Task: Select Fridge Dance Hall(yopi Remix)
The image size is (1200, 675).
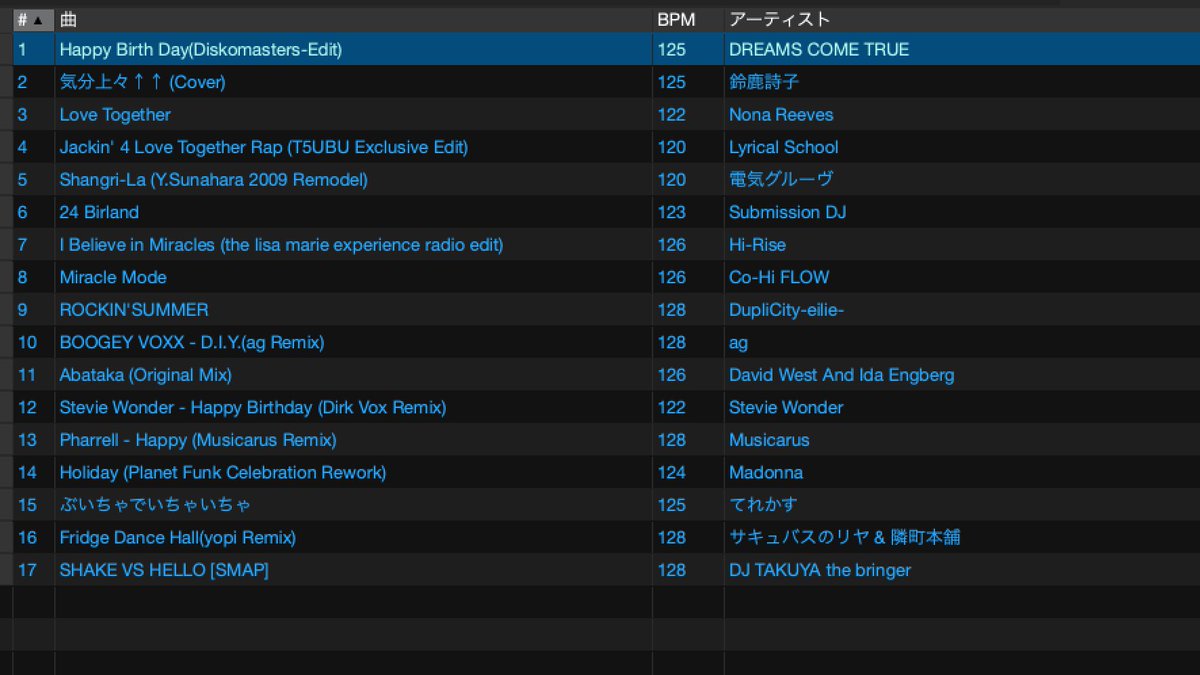Action: click(x=178, y=538)
